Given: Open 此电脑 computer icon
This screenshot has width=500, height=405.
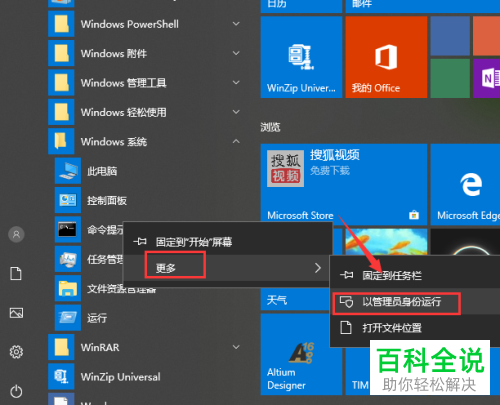Looking at the screenshot, I should pyautogui.click(x=68, y=171).
